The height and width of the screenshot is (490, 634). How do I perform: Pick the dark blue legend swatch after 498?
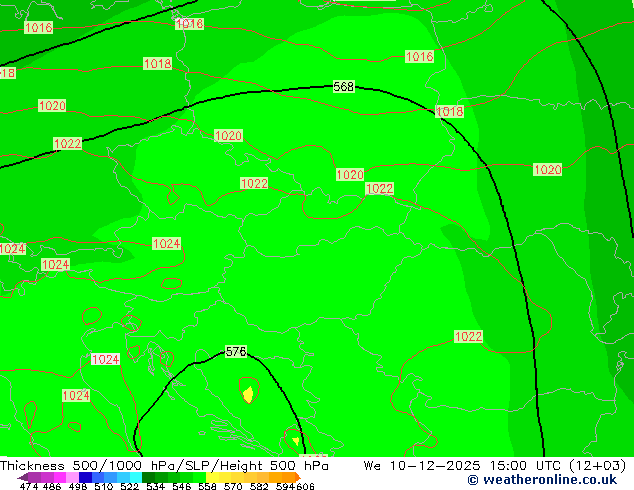coord(85,477)
